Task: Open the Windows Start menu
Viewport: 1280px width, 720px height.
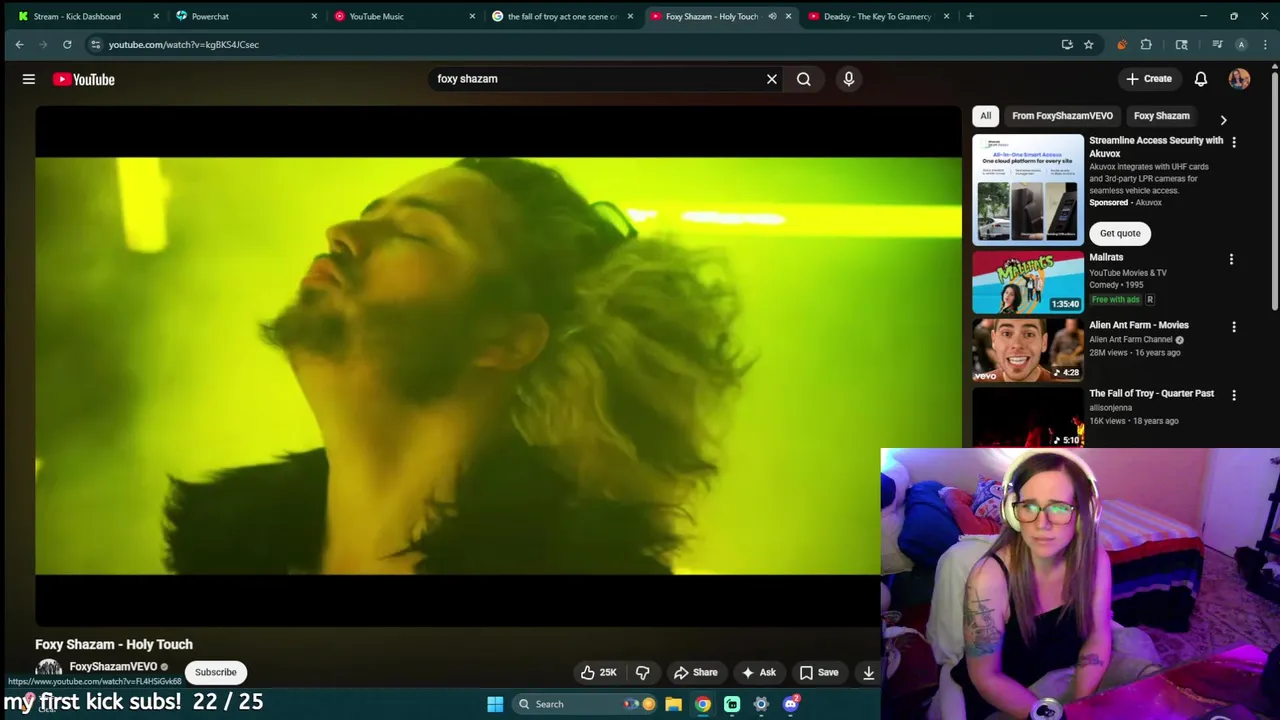Action: tap(495, 704)
